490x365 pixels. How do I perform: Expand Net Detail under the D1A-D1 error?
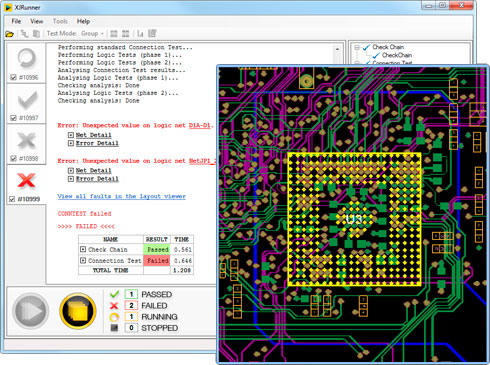click(71, 135)
